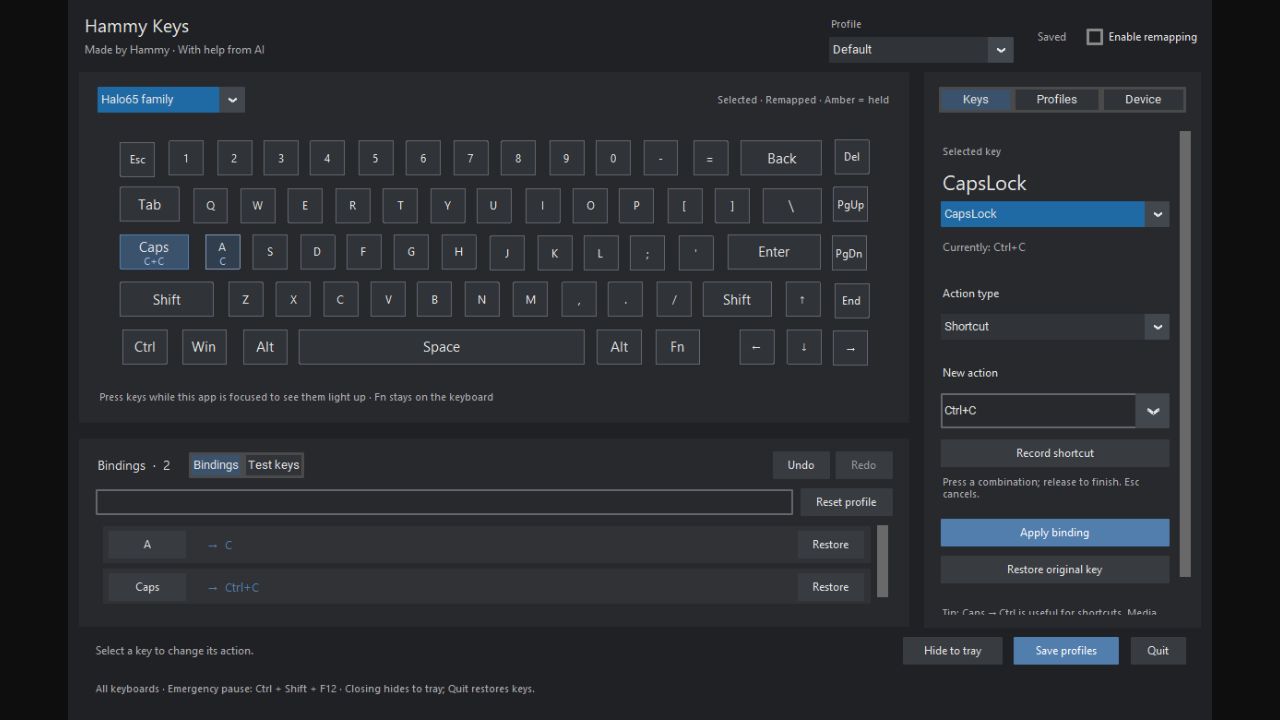
Task: Select the PgUp key
Action: (x=850, y=205)
